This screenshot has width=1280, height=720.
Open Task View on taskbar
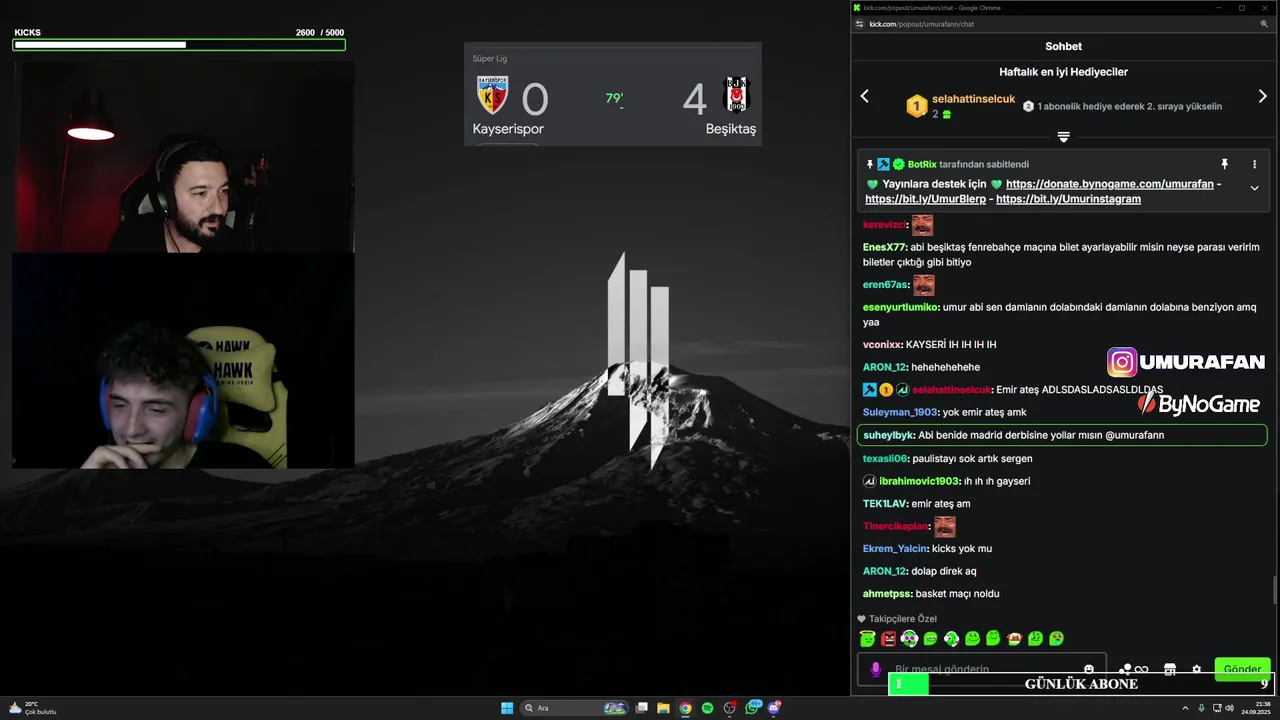[642, 708]
